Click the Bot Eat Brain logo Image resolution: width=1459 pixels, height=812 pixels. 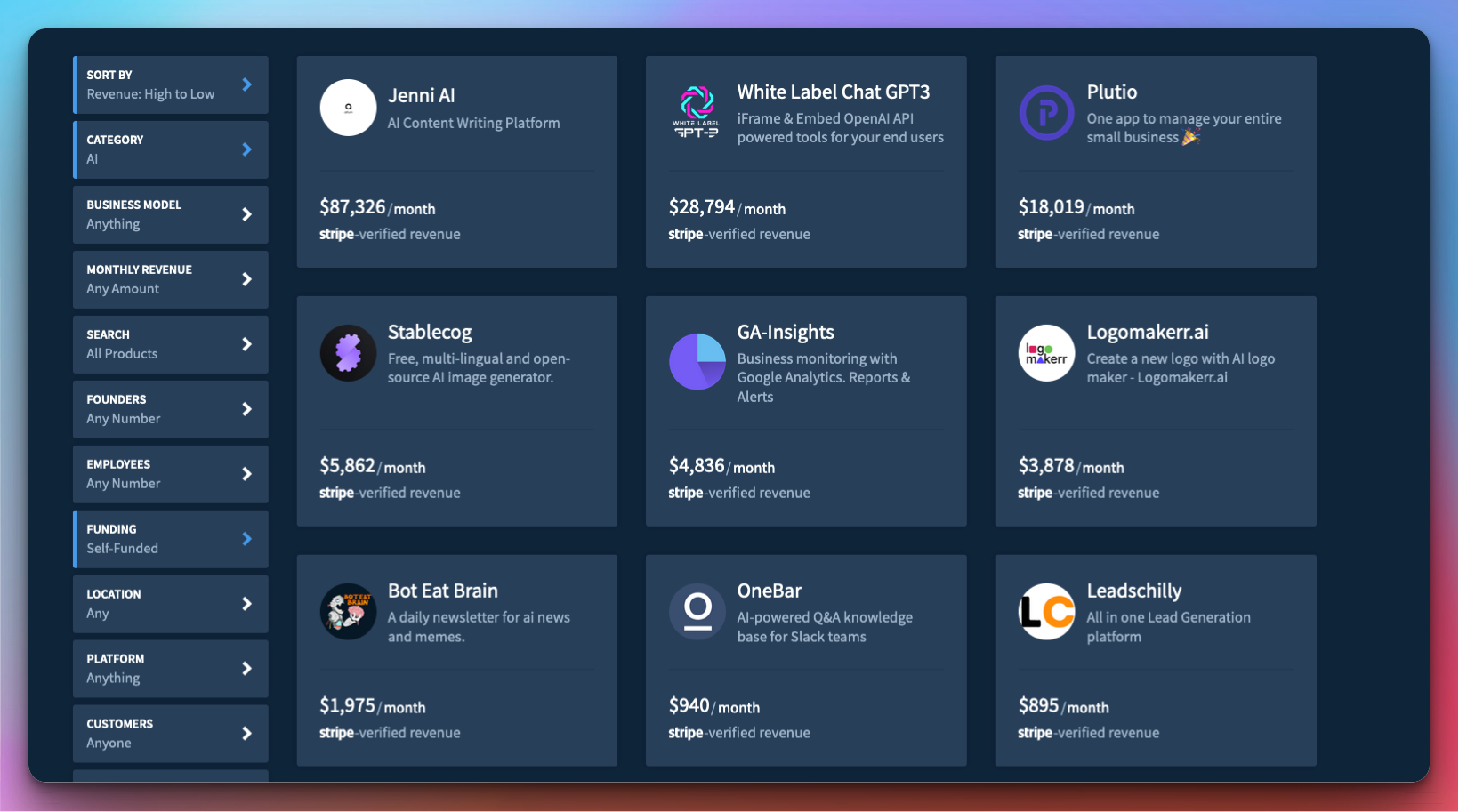348,612
